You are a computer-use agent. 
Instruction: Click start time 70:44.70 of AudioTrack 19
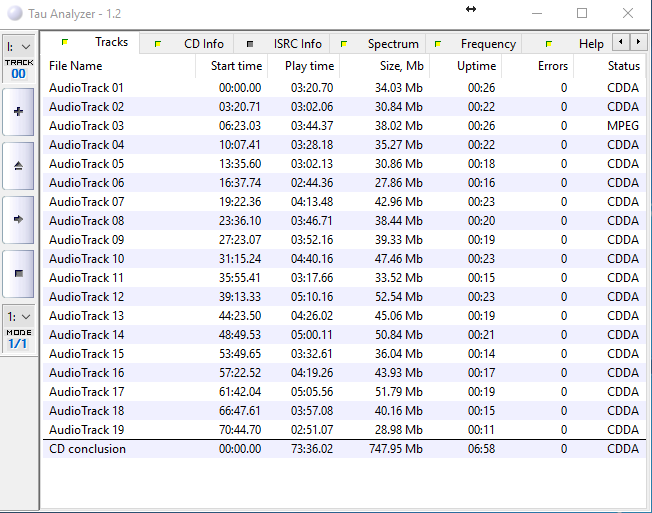(240, 430)
